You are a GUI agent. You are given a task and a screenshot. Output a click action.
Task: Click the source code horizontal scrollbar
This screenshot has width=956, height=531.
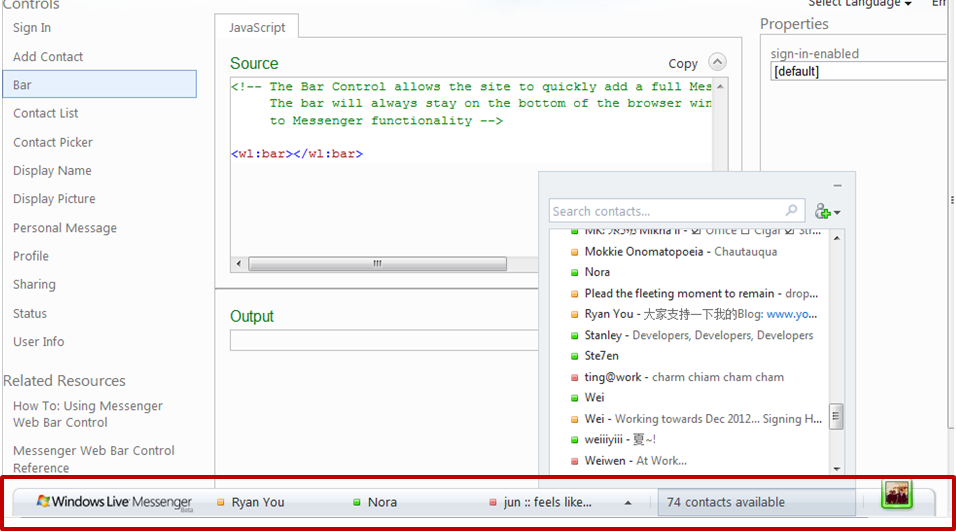tap(377, 264)
